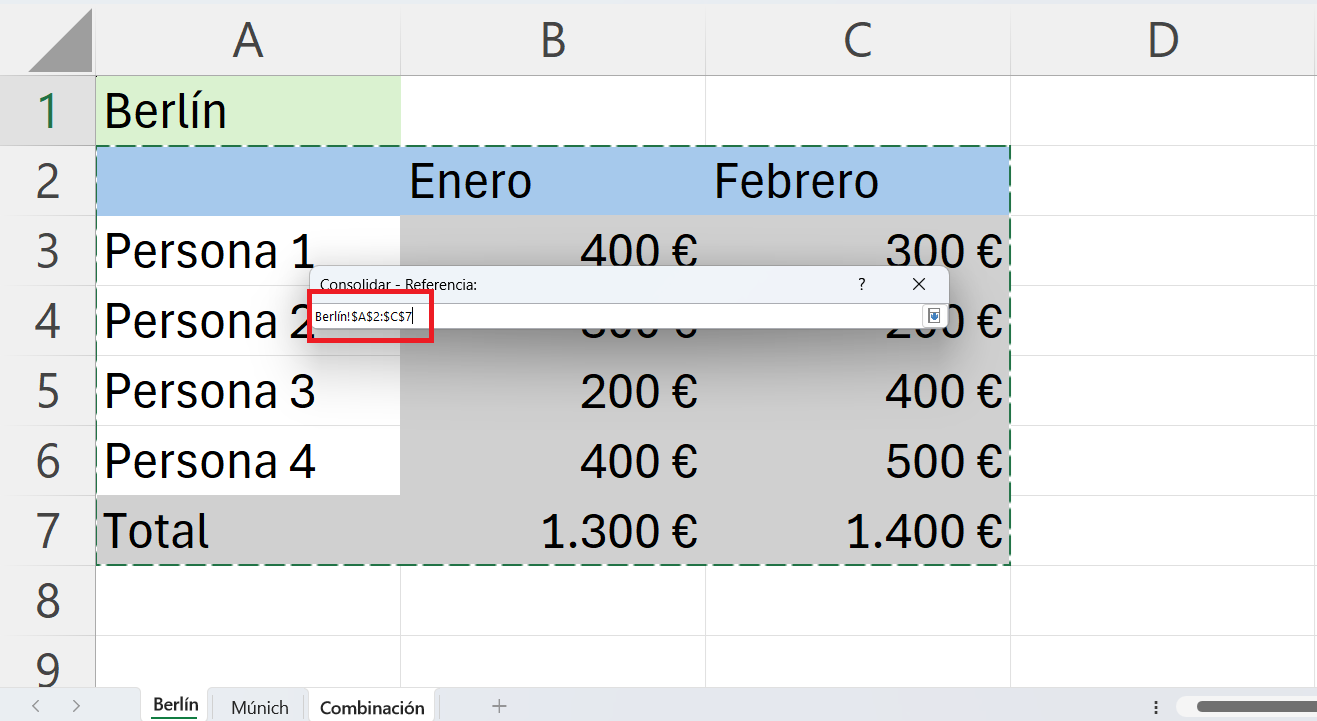Switch to the Múnich sheet tab
This screenshot has height=721, width=1317.
(x=260, y=707)
